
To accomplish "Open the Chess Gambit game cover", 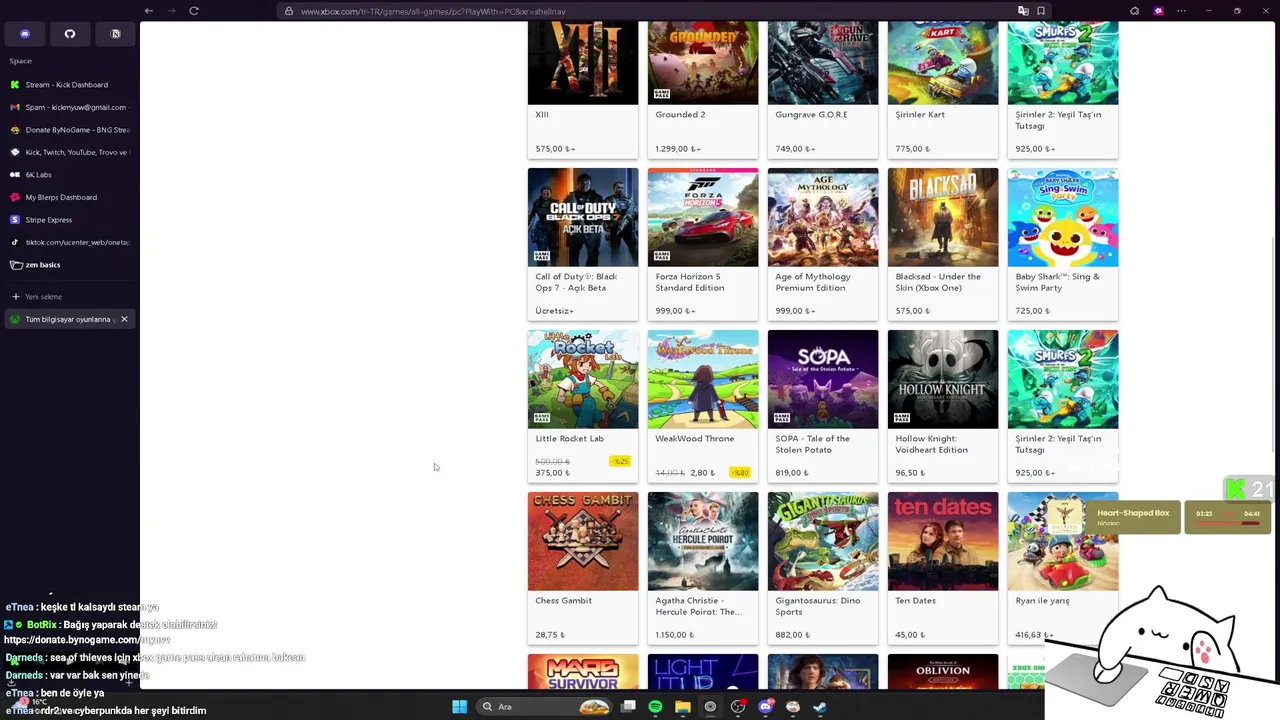I will point(583,541).
